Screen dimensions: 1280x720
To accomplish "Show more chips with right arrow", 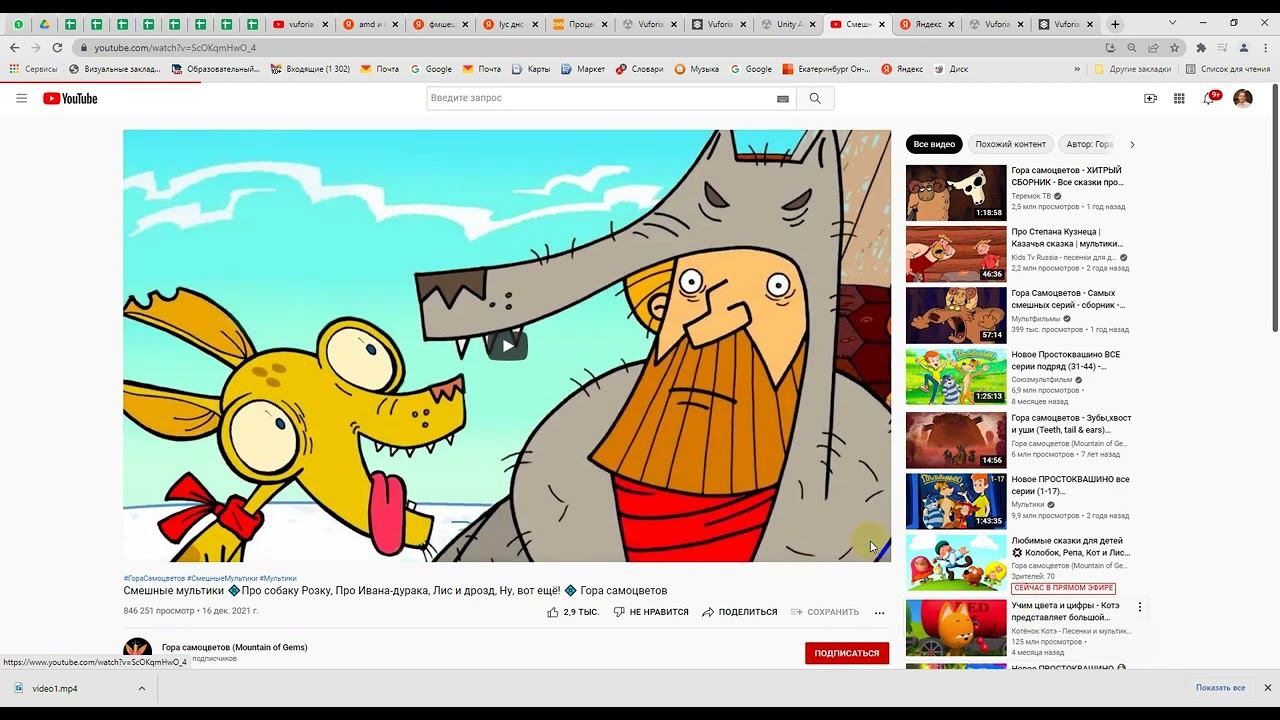I will click(x=1132, y=144).
